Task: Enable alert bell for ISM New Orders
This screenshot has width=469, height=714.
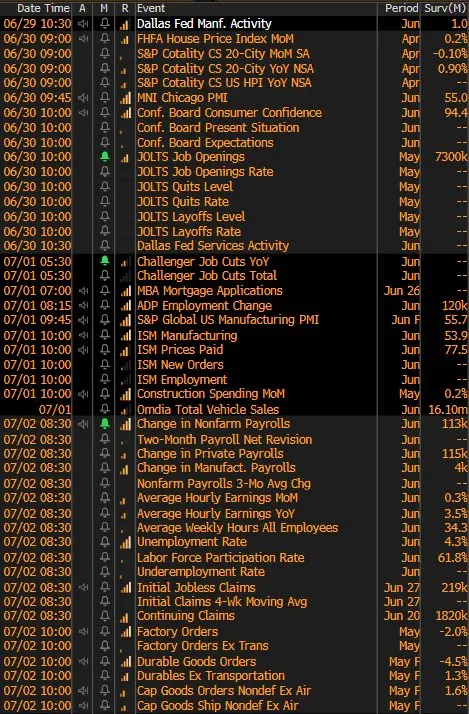Action: point(105,365)
